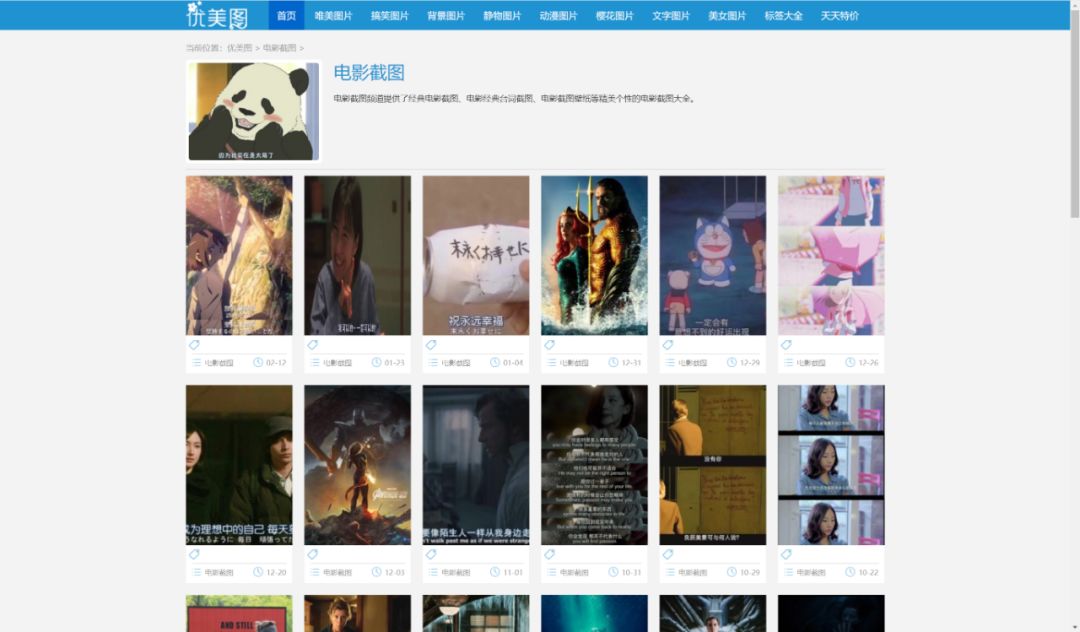Screen dimensions: 1080x632
Task: Click 电影截图 category link on 01-23 card
Action: [x=338, y=363]
